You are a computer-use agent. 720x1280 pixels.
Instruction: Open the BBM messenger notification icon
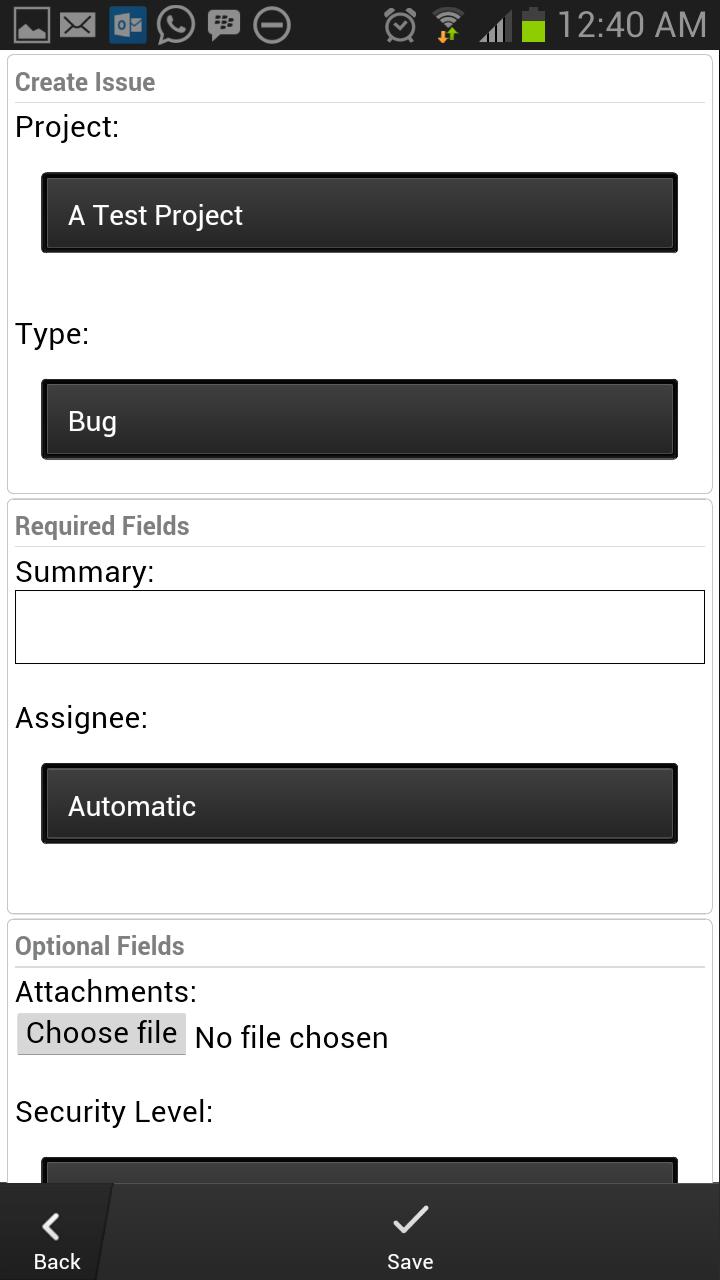click(x=224, y=24)
